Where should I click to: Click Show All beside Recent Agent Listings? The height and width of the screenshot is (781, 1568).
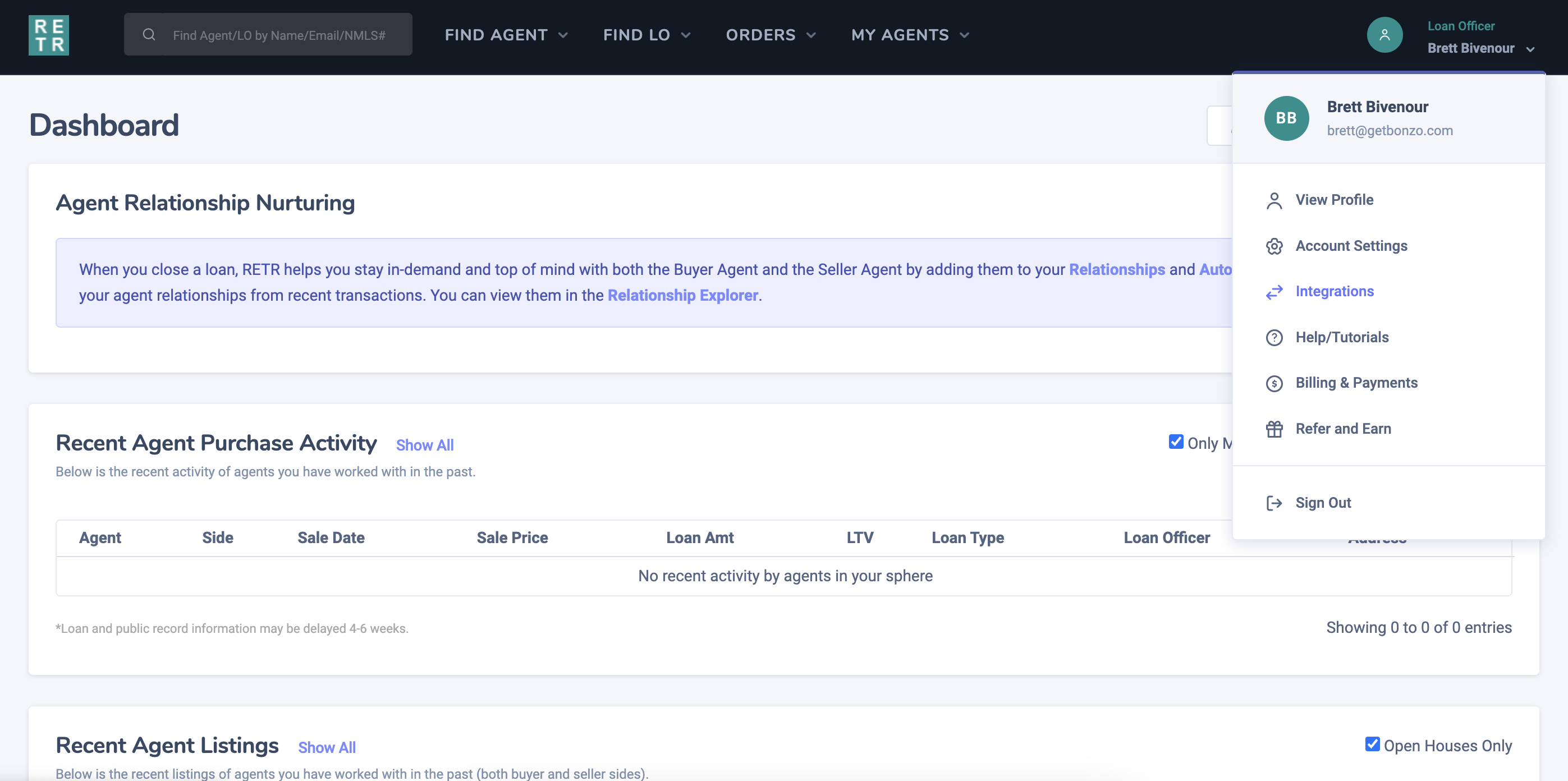click(326, 747)
